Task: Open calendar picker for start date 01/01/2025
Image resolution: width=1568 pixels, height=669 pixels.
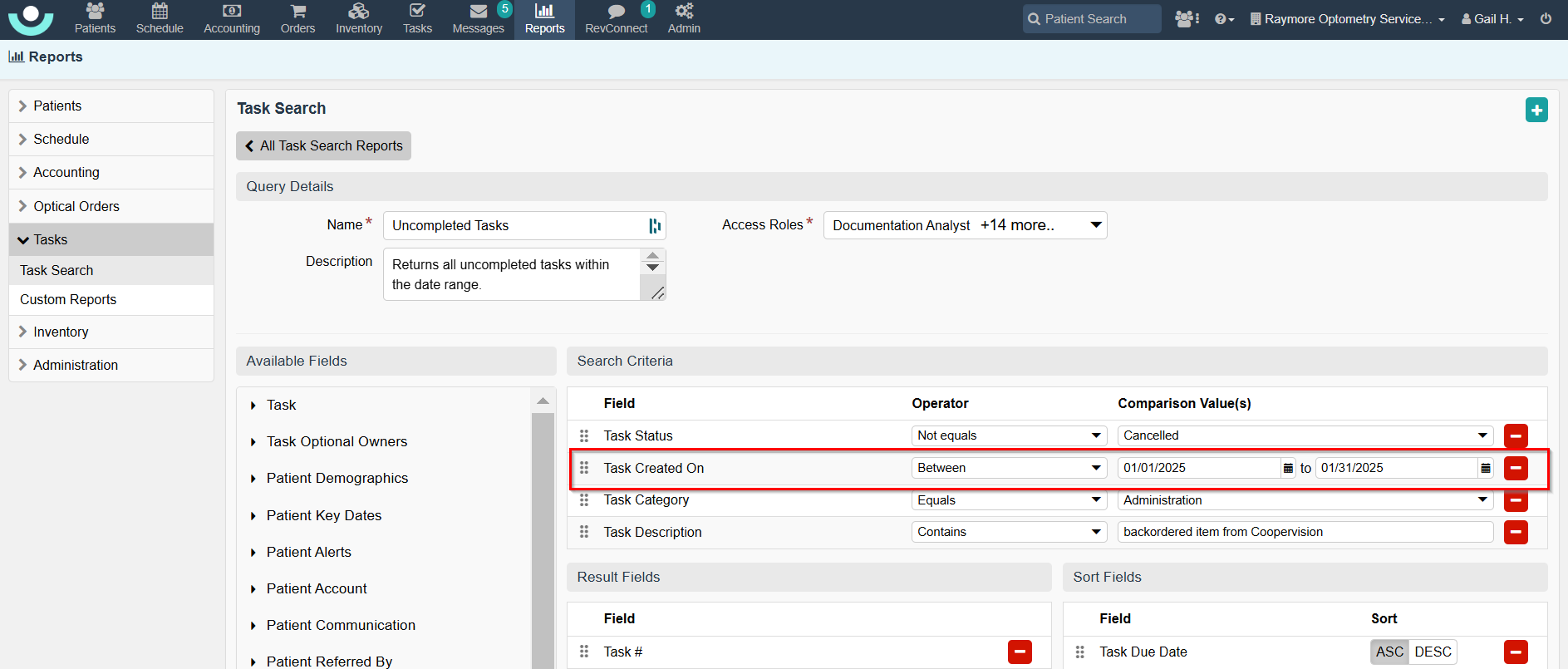Action: point(1288,469)
